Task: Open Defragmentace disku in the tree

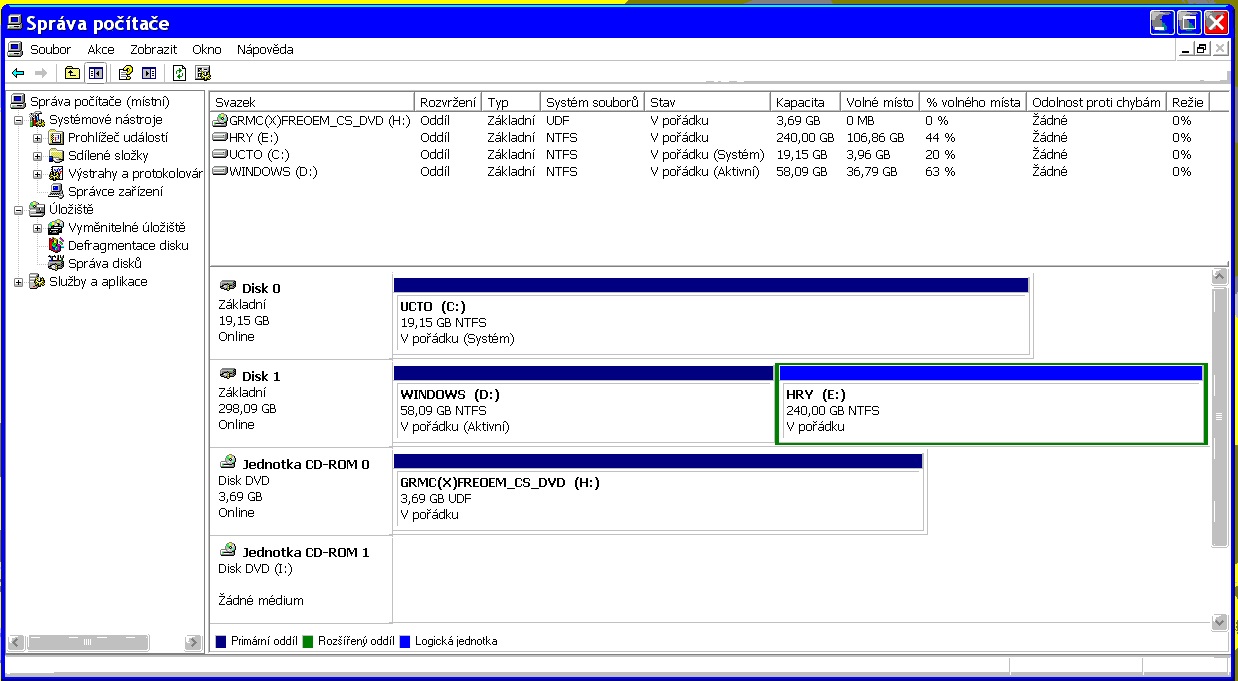Action: [x=127, y=246]
